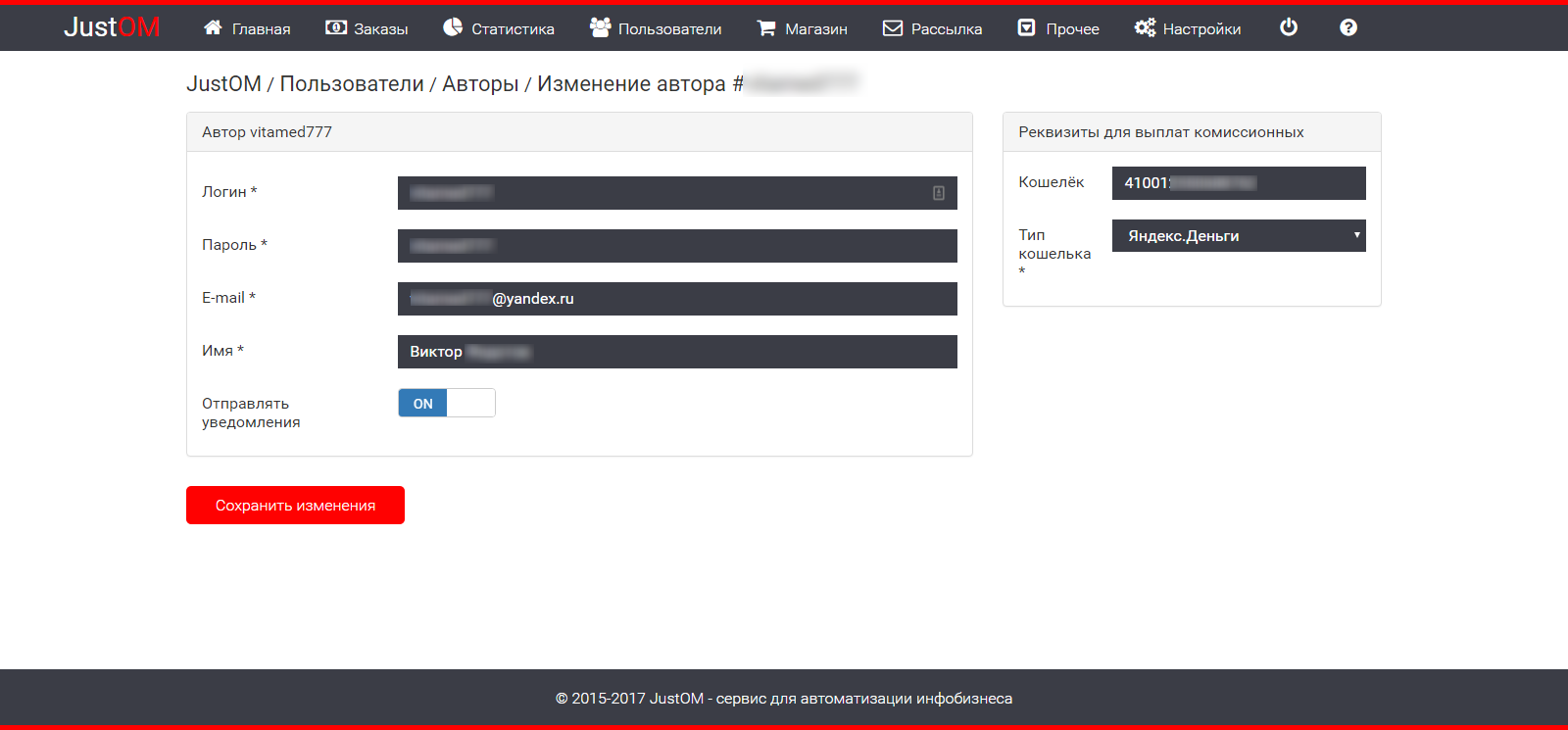Open help via the question mark icon

coord(1348,27)
